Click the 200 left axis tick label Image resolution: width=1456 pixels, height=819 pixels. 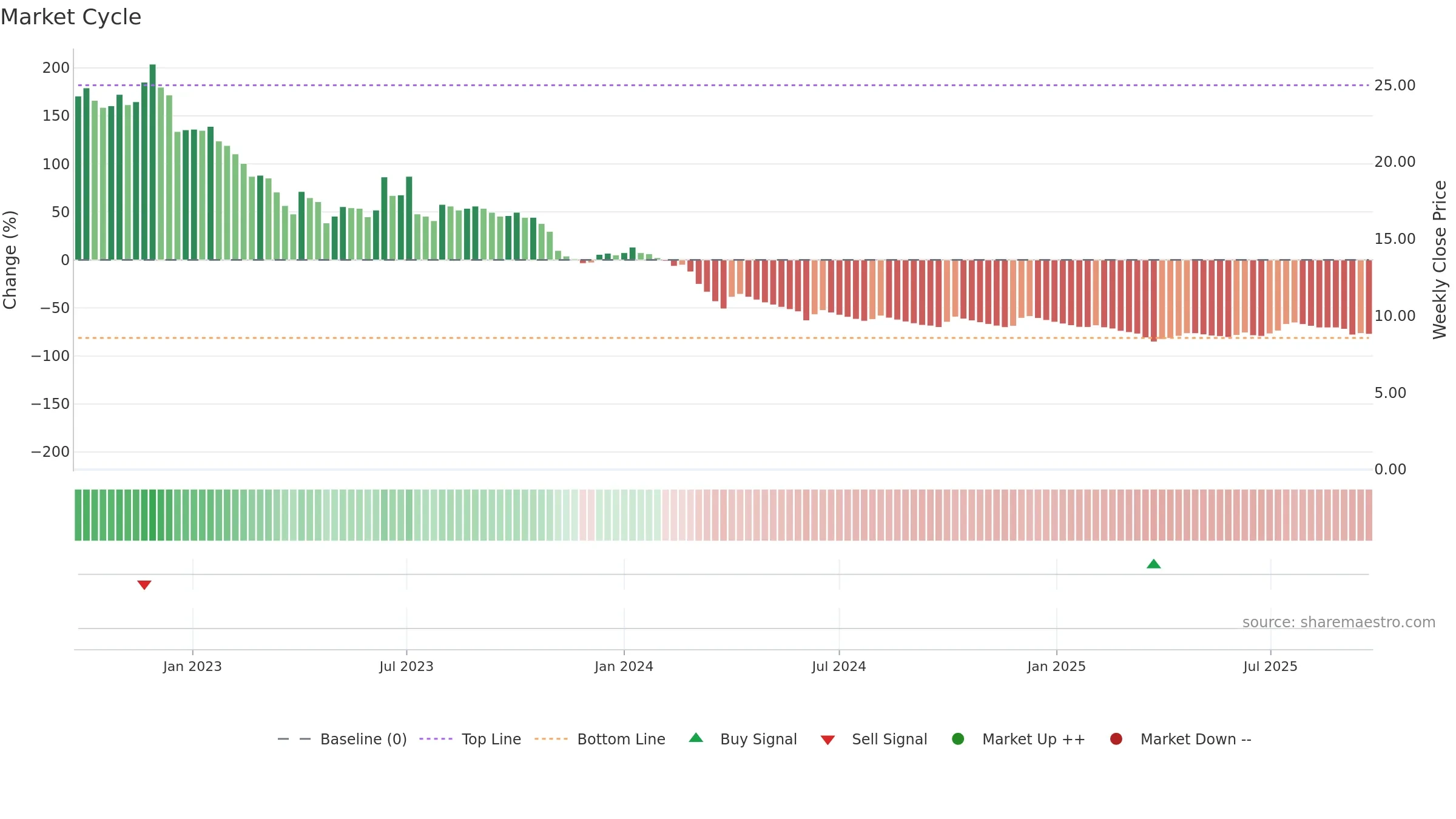[56, 68]
